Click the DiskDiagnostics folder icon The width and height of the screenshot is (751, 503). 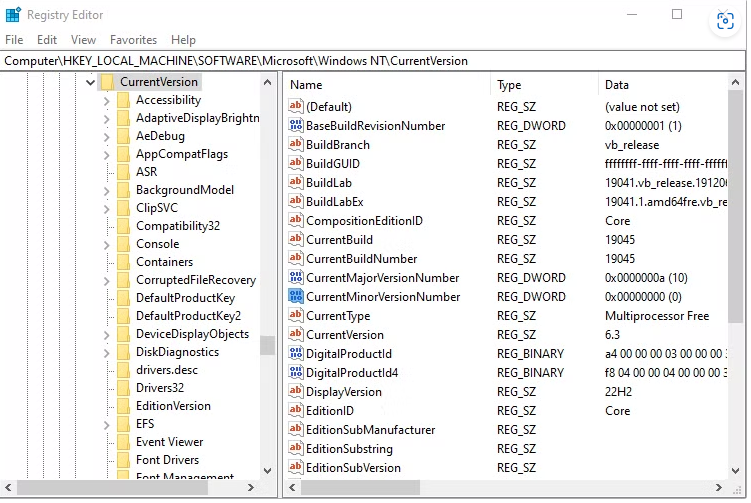124,352
